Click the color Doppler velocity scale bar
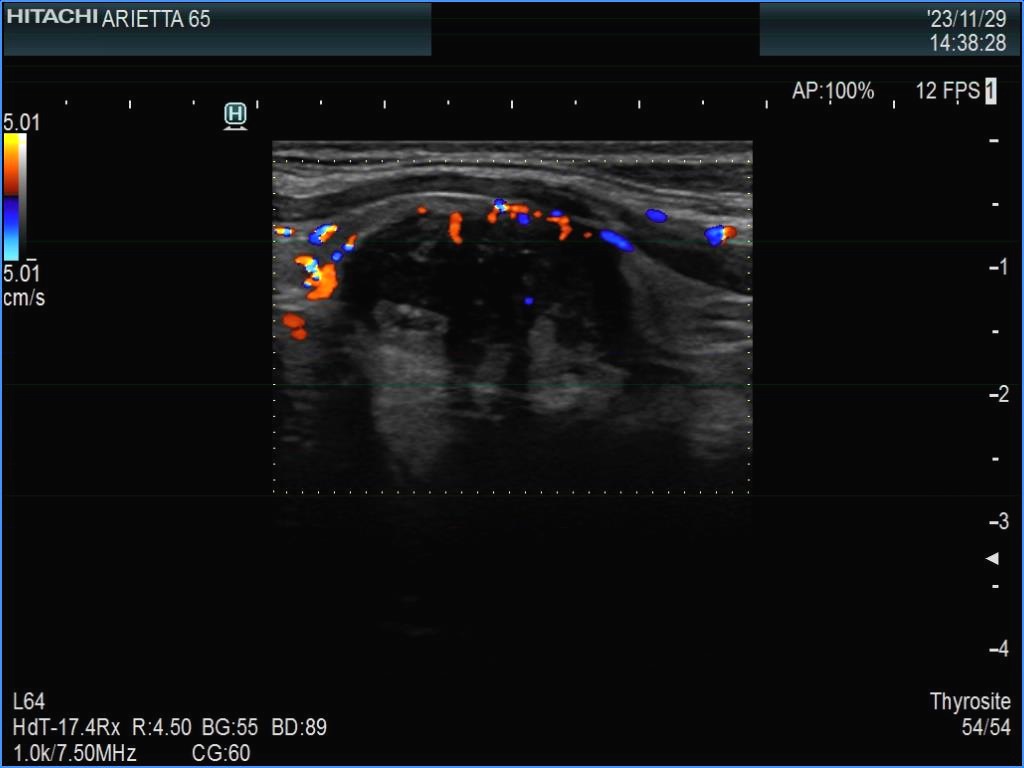This screenshot has width=1024, height=768. click(x=14, y=196)
